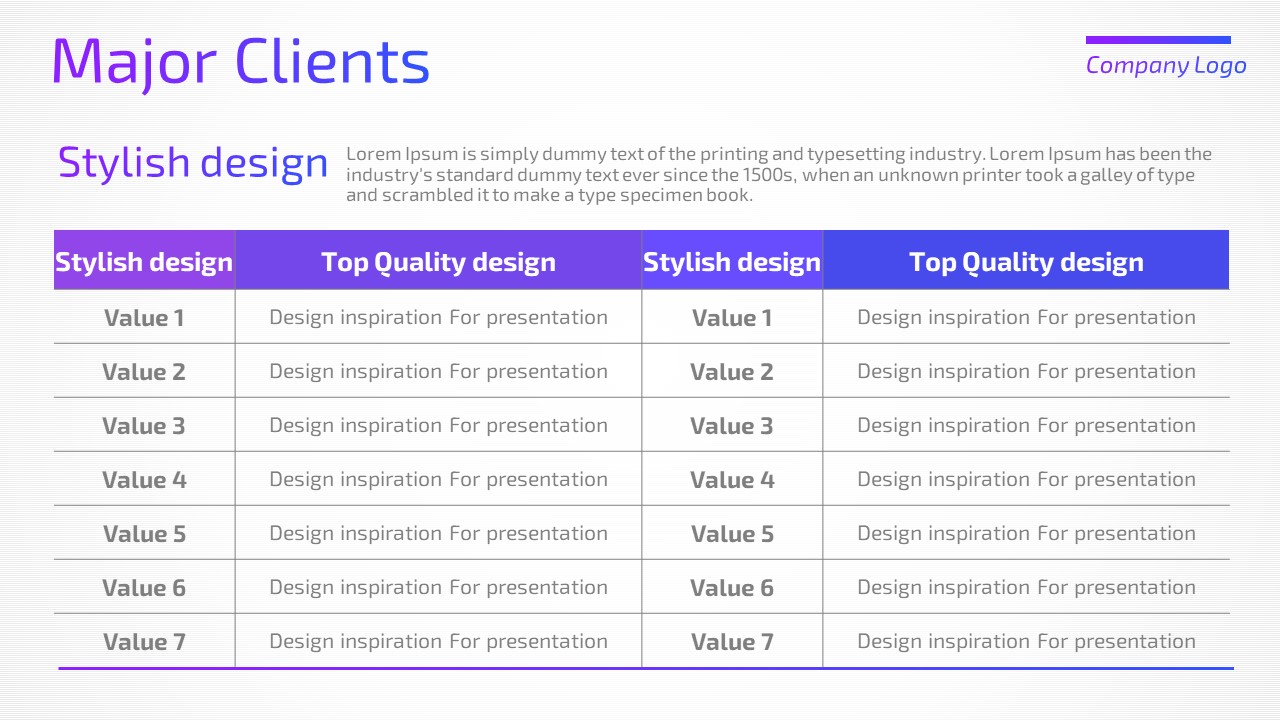Select "Value 2" under the blue Stylish design header
The height and width of the screenshot is (720, 1280).
[732, 372]
